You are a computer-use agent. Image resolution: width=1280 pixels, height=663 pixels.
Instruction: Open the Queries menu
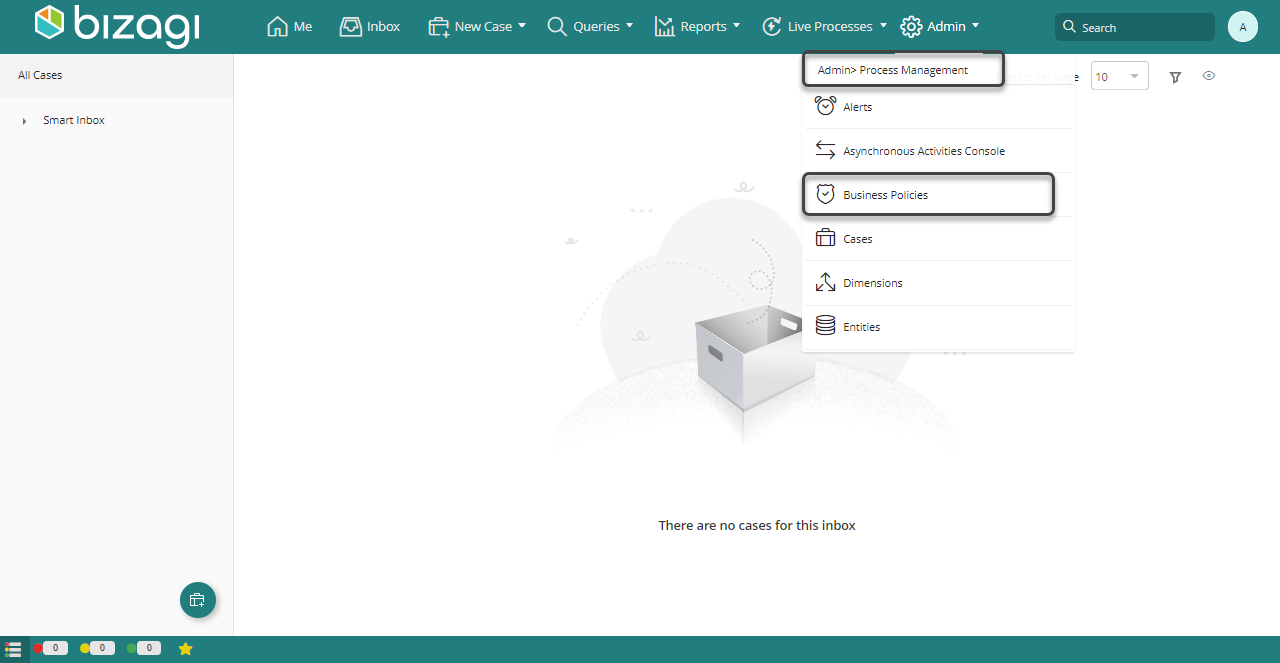click(x=590, y=26)
